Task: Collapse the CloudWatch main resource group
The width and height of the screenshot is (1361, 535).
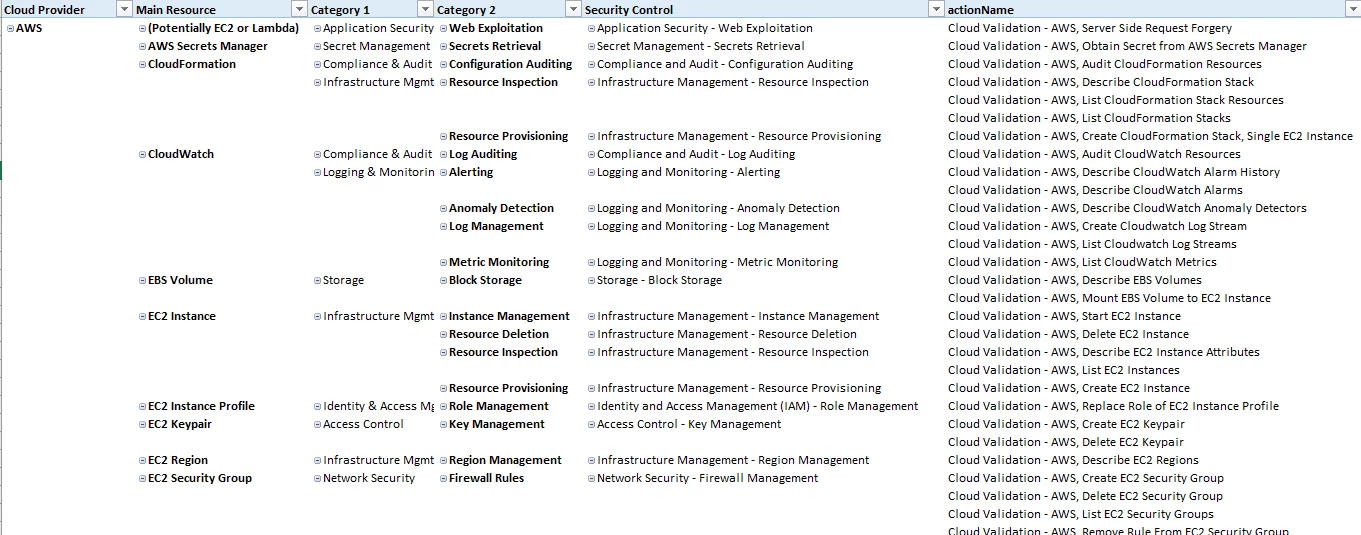Action: (142, 155)
